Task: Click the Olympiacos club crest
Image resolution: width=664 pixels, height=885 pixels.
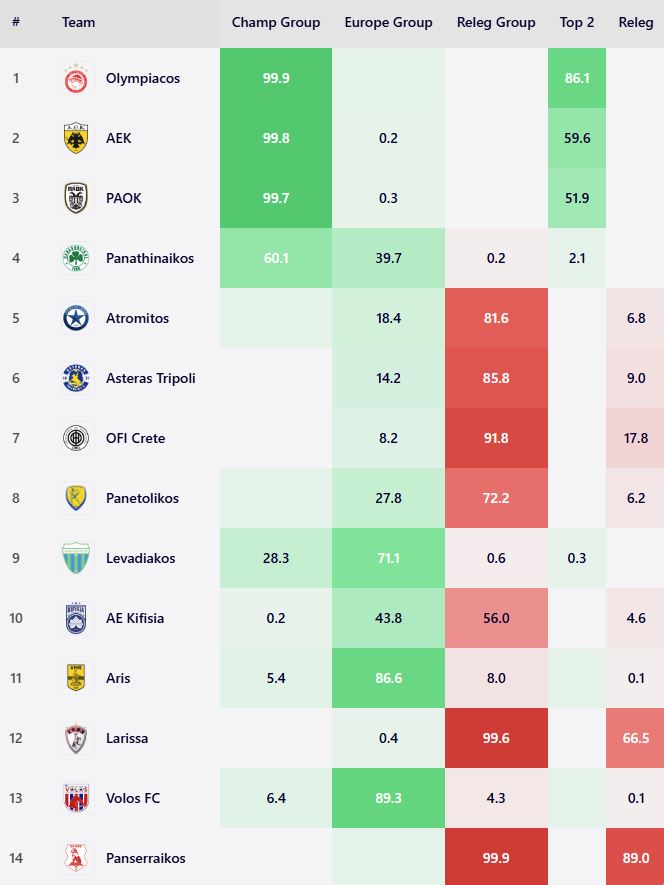Action: click(x=76, y=78)
